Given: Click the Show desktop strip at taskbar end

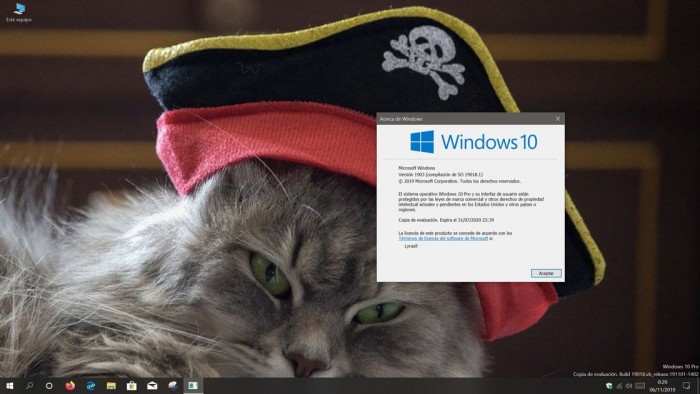Looking at the screenshot, I should click(698, 386).
